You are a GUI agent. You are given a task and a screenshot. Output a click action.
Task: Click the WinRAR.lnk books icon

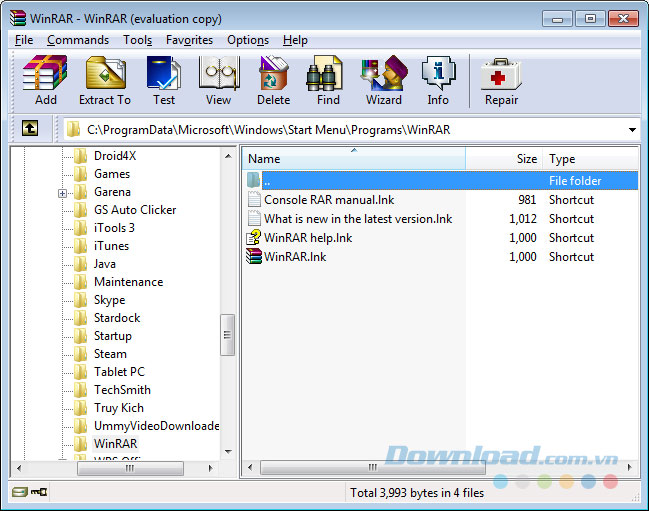tap(254, 256)
